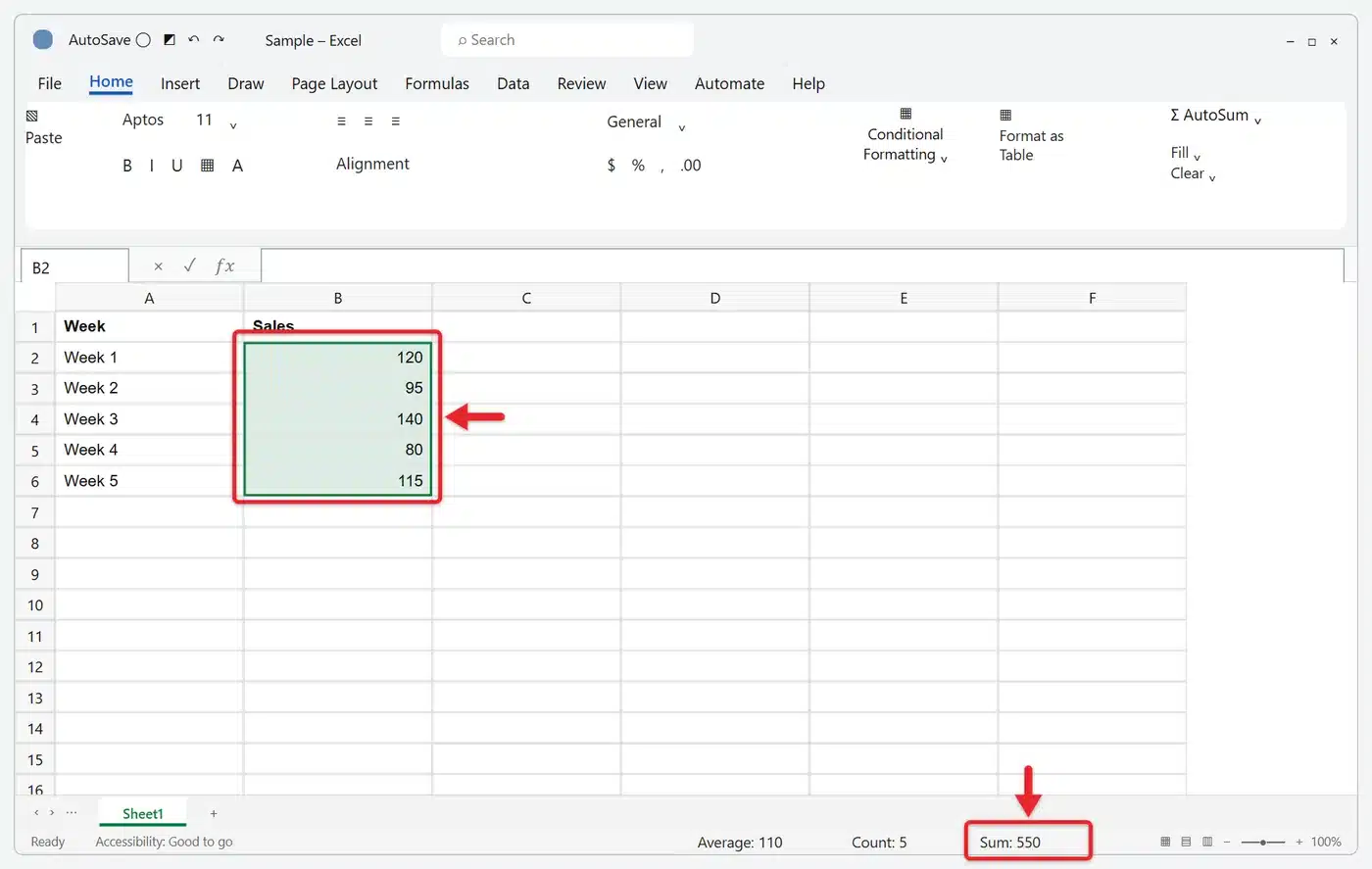The width and height of the screenshot is (1372, 869).
Task: Click the font color A icon
Action: pos(237,166)
